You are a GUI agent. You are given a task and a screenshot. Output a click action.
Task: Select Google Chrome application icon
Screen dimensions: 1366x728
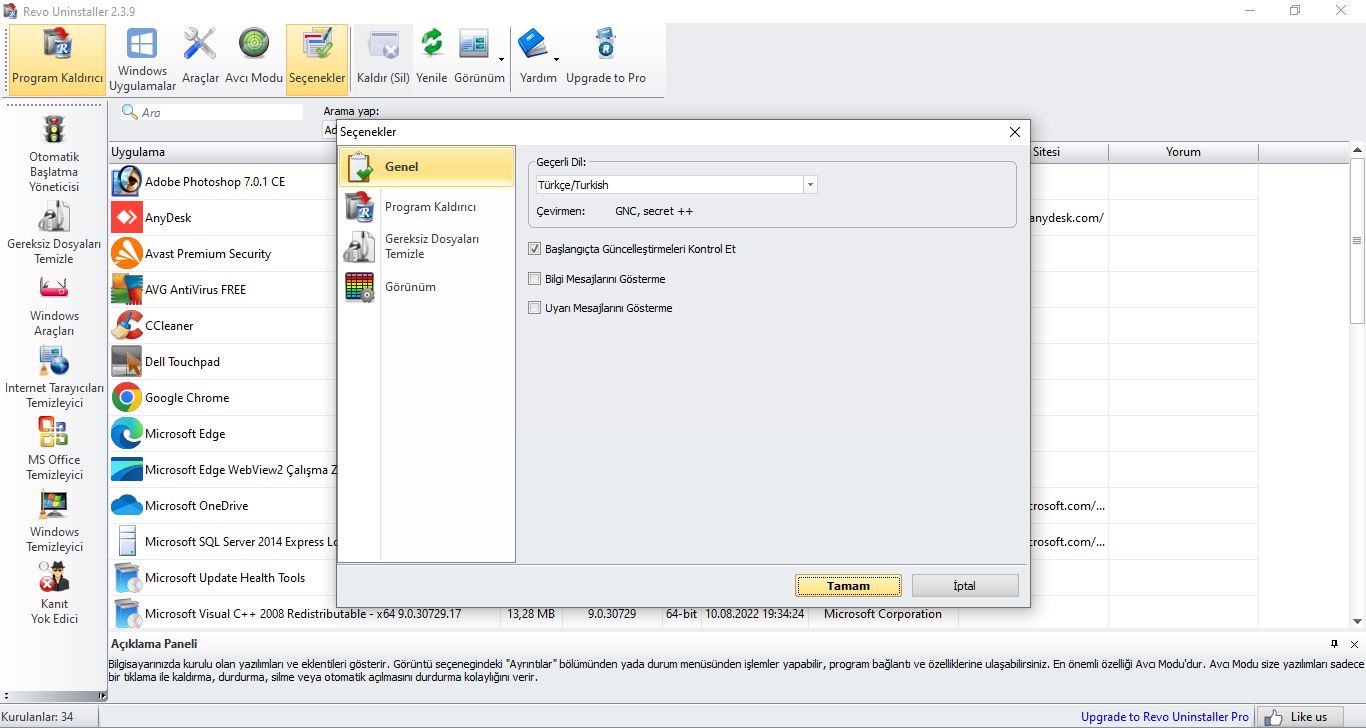pyautogui.click(x=127, y=397)
